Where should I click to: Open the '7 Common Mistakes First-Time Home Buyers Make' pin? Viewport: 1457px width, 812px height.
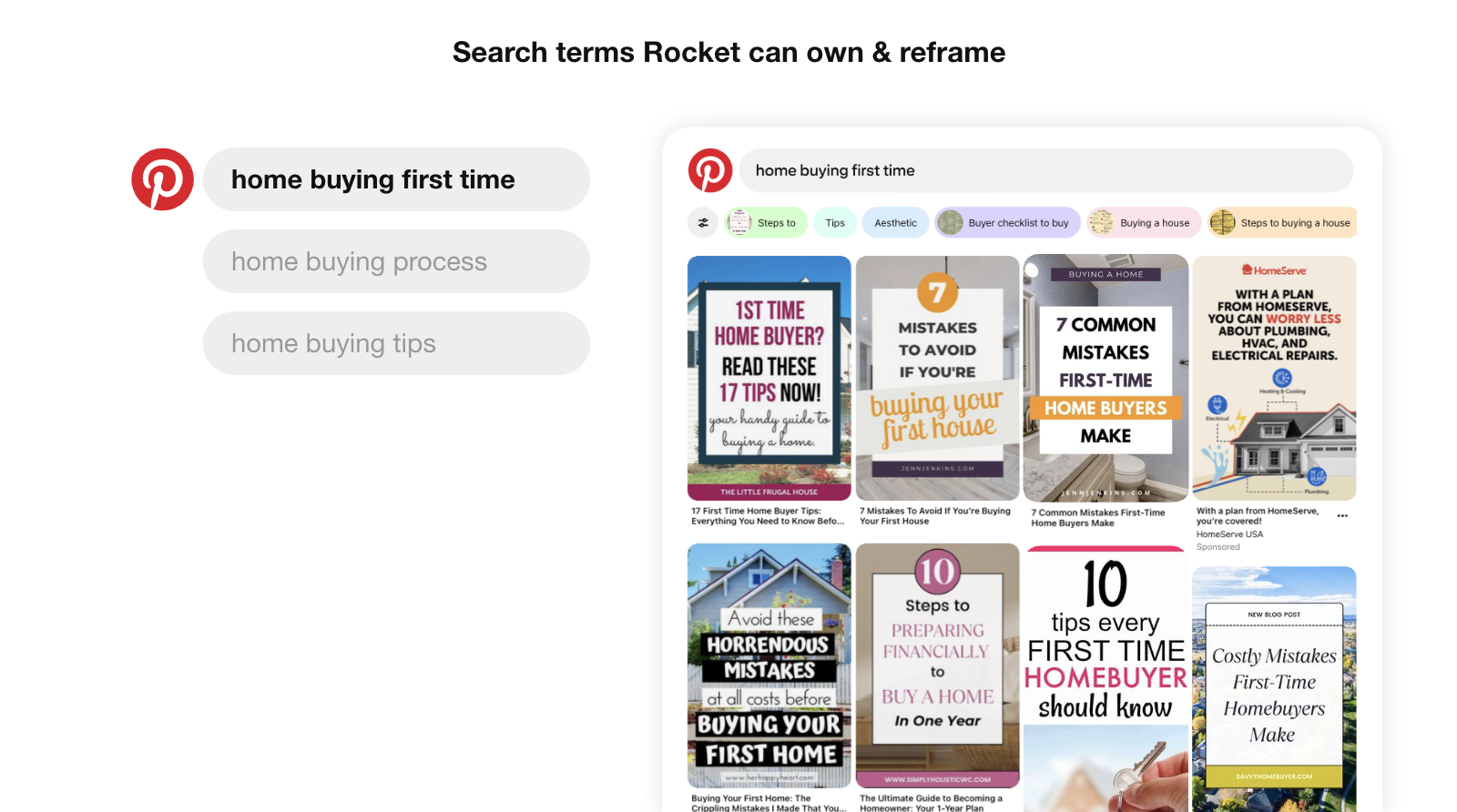[1105, 378]
